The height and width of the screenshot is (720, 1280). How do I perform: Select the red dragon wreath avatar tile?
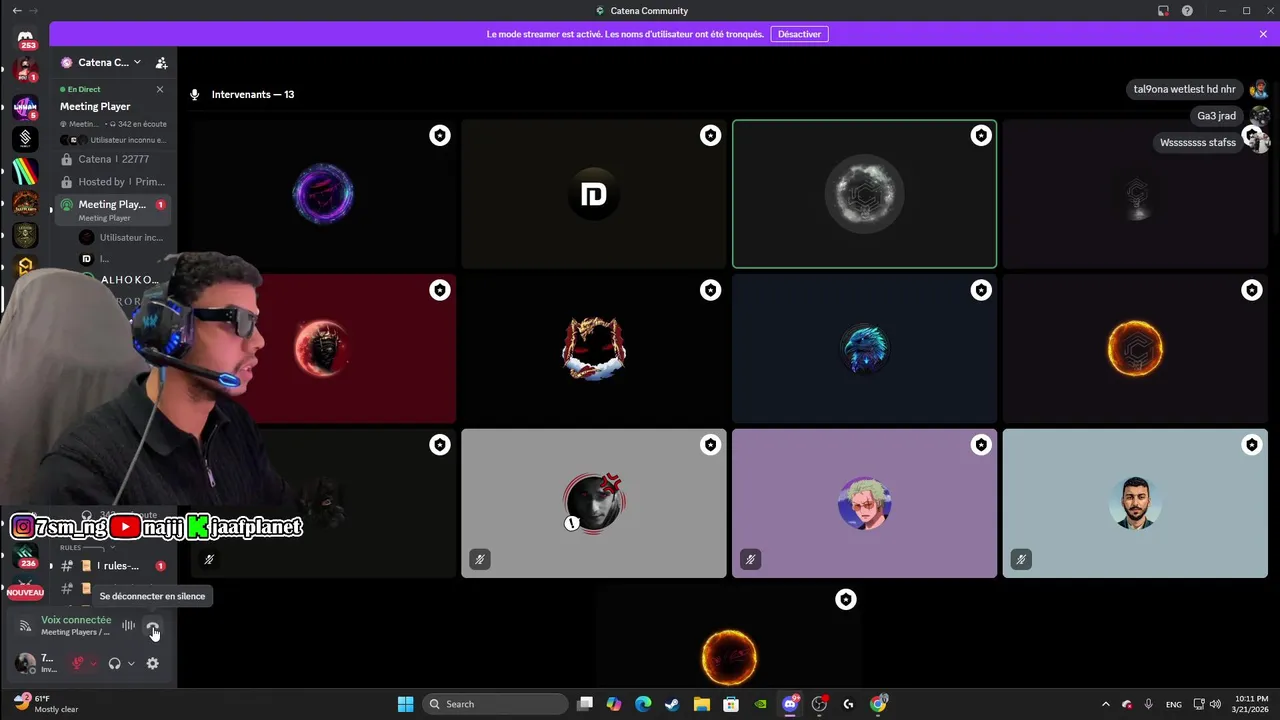tap(594, 349)
